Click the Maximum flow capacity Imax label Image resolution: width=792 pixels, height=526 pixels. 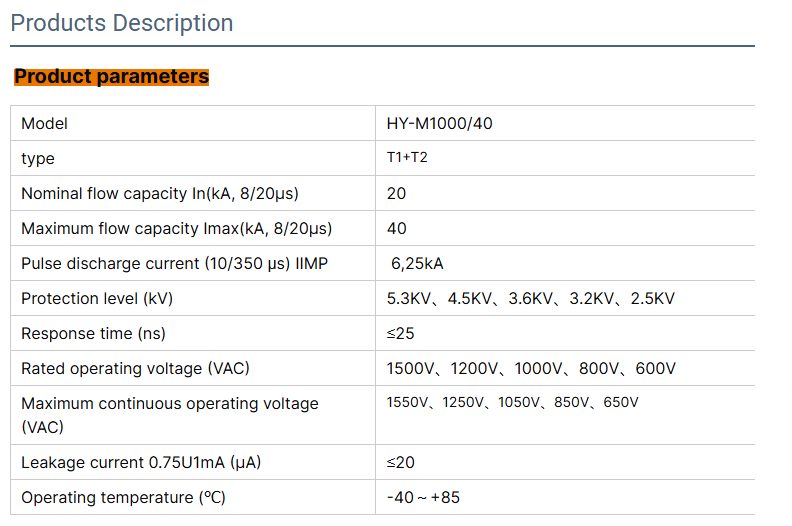[x=176, y=229]
